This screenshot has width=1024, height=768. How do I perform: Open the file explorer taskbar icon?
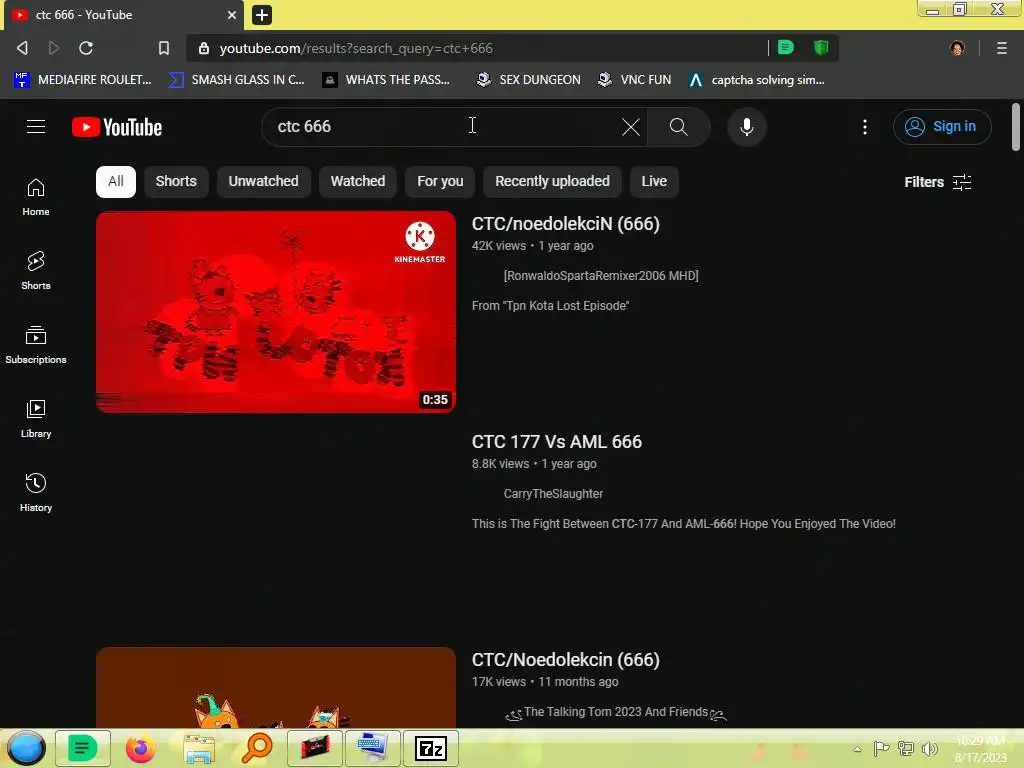199,749
